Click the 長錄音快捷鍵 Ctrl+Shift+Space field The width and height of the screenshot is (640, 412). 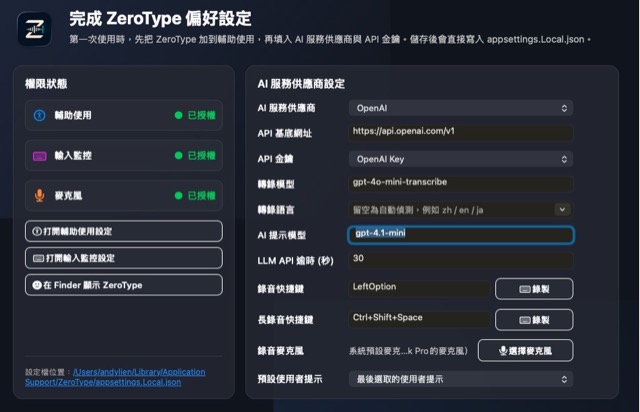tap(419, 318)
